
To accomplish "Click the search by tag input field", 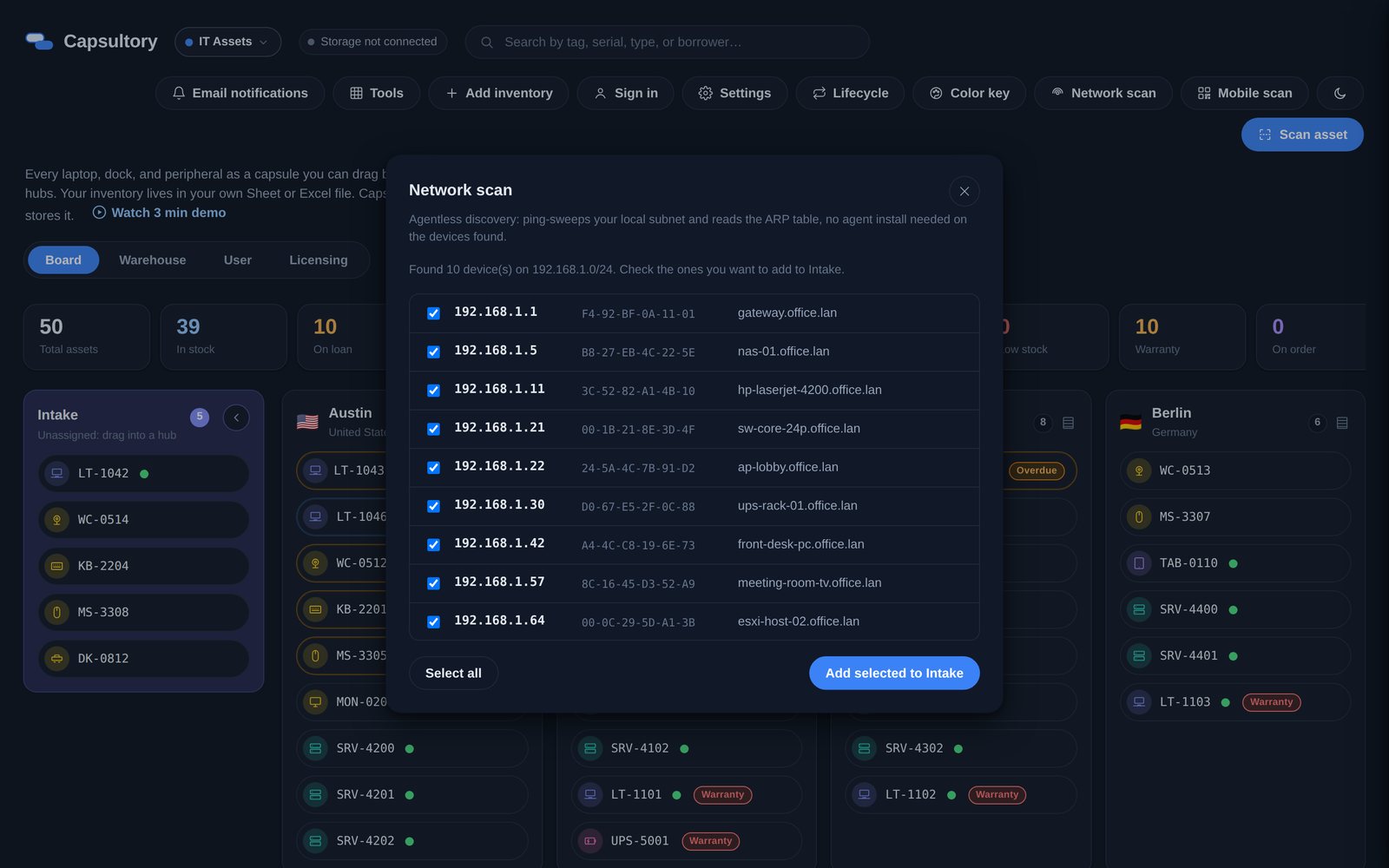I will [x=667, y=42].
